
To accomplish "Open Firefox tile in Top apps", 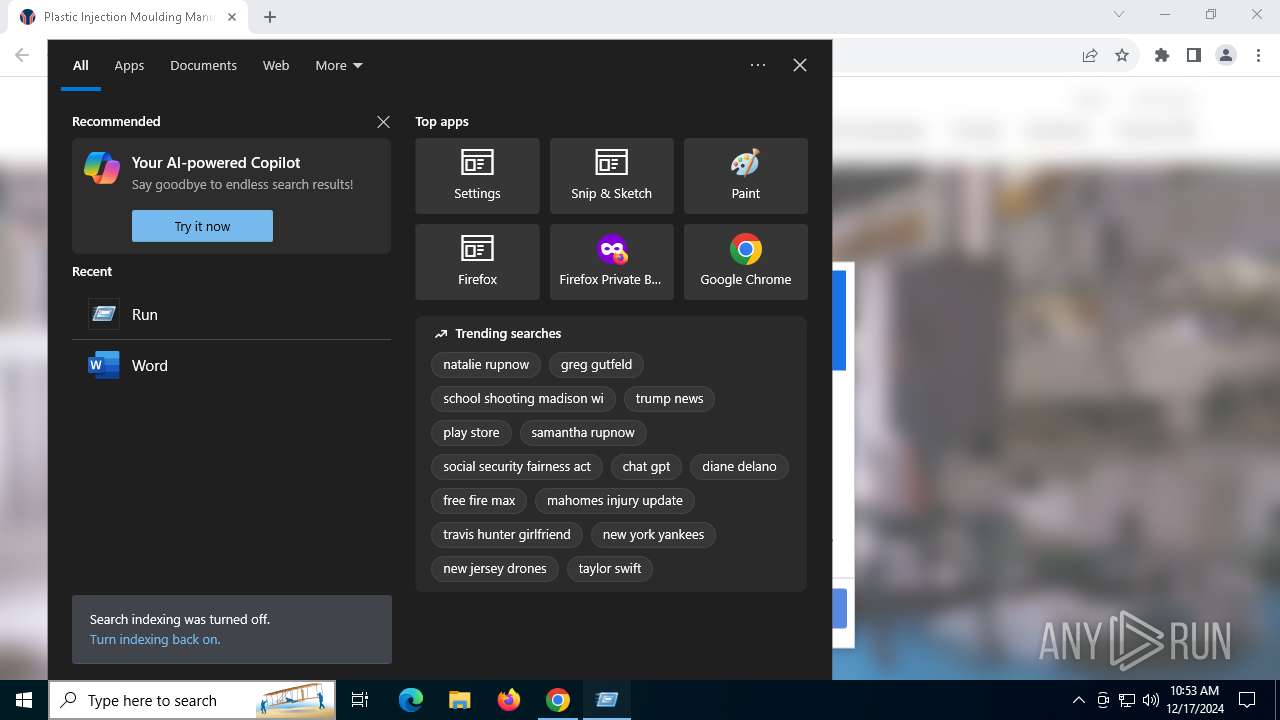I will [x=477, y=262].
